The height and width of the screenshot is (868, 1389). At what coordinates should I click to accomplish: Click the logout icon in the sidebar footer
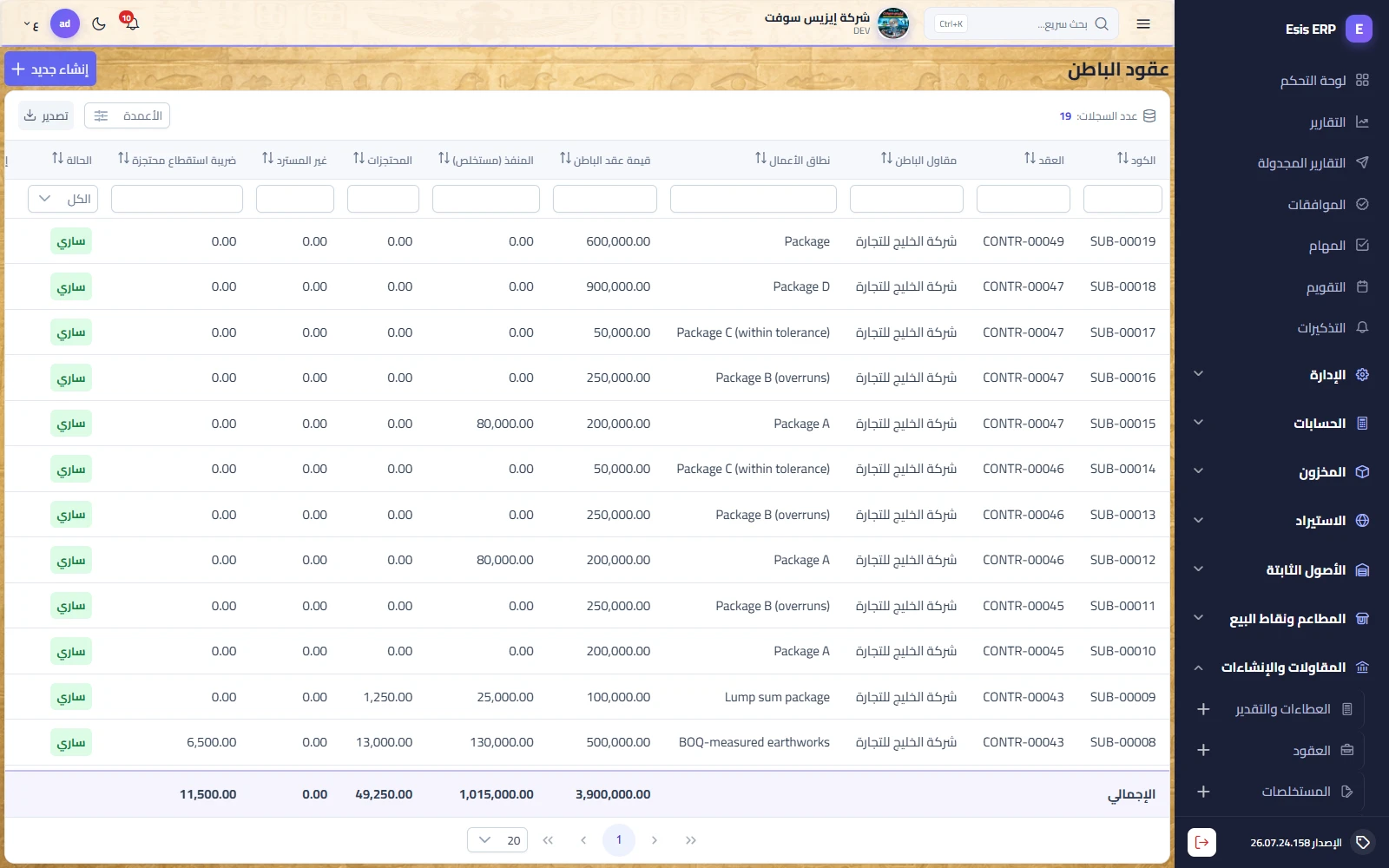click(x=1201, y=842)
